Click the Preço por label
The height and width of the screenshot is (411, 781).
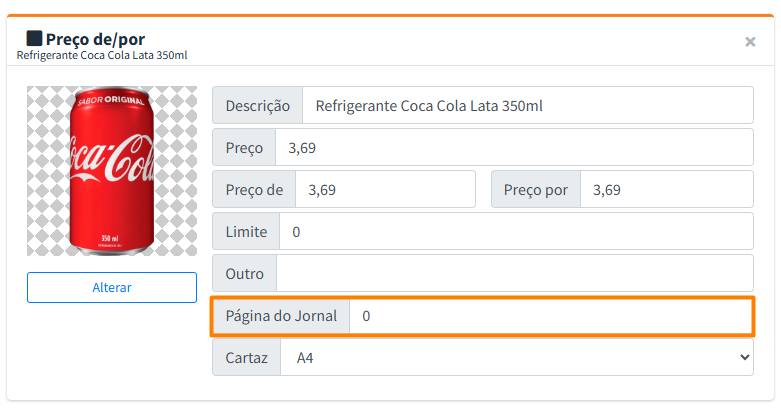(536, 190)
